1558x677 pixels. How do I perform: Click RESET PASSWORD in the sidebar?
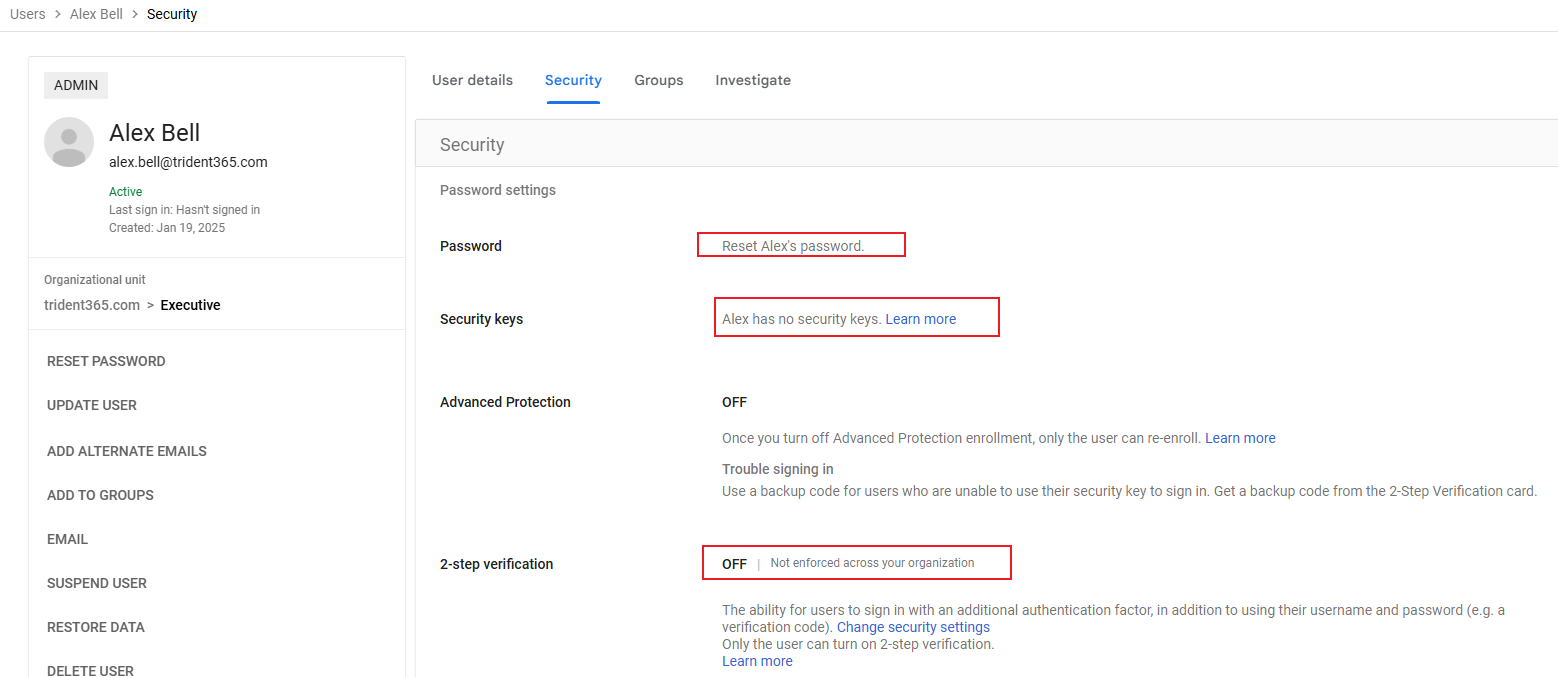[106, 361]
